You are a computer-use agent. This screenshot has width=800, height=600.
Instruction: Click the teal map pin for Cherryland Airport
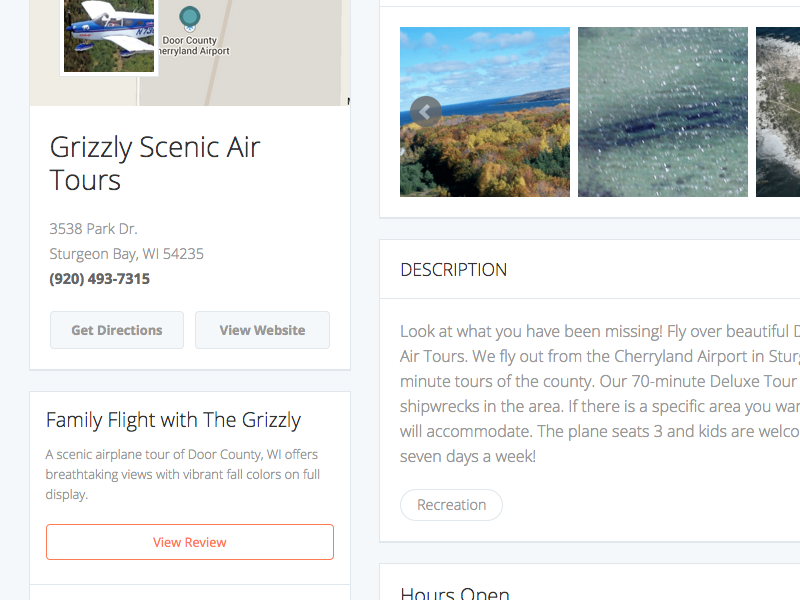tap(189, 18)
